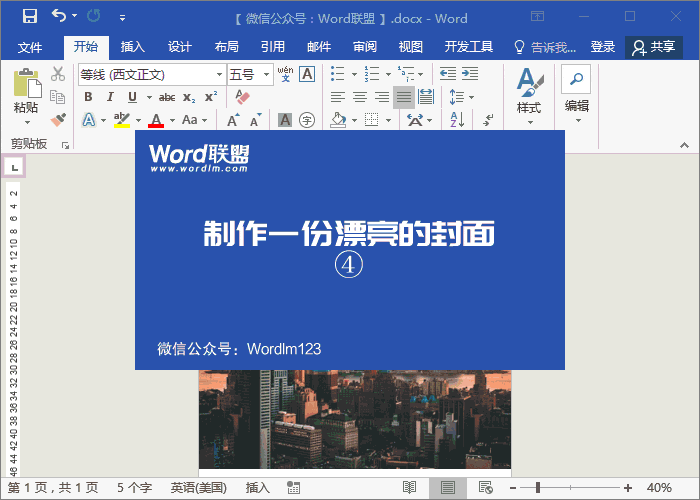
Task: Align text left
Action: coord(338,97)
